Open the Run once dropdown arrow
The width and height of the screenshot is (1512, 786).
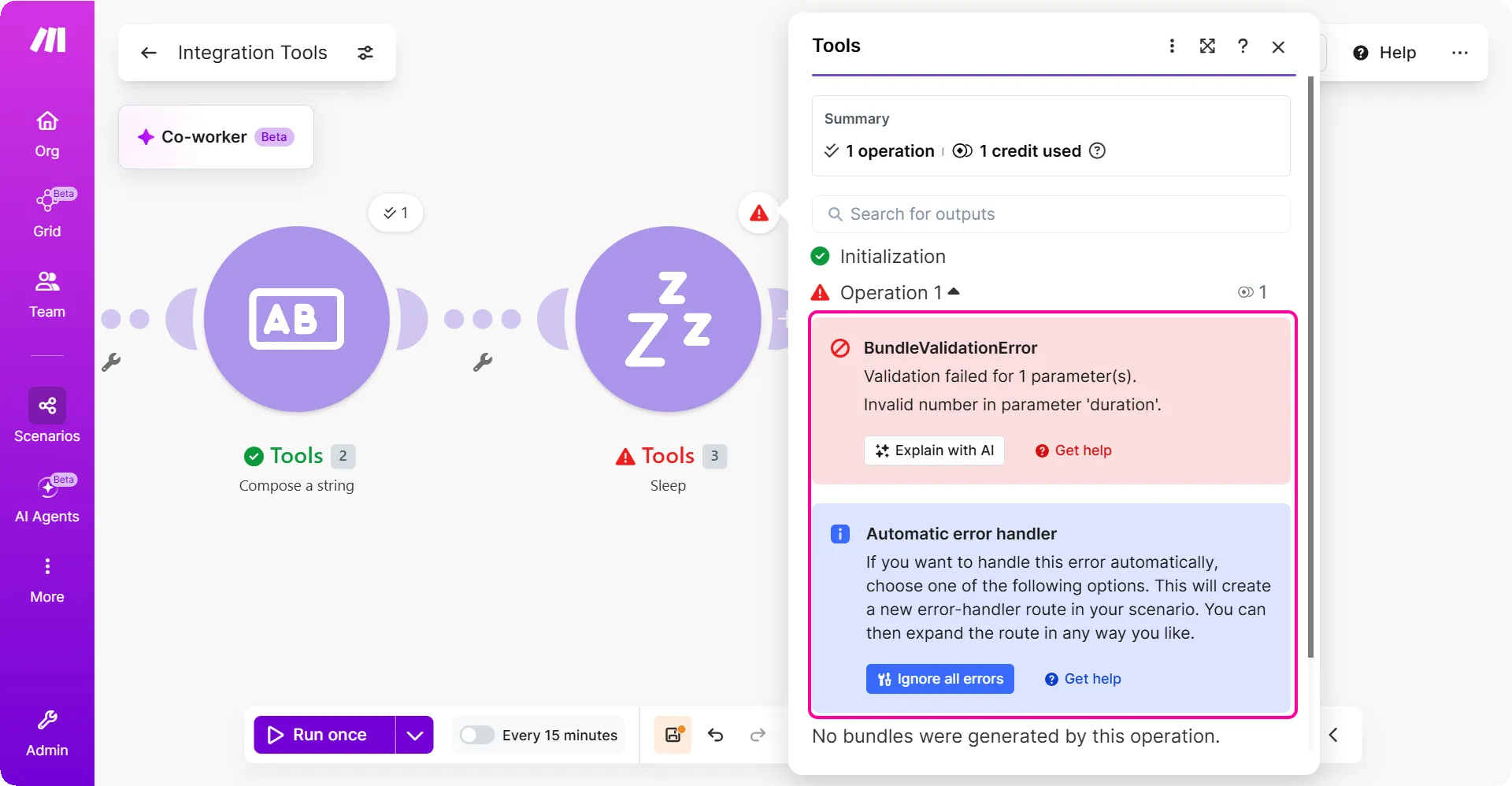[x=414, y=735]
